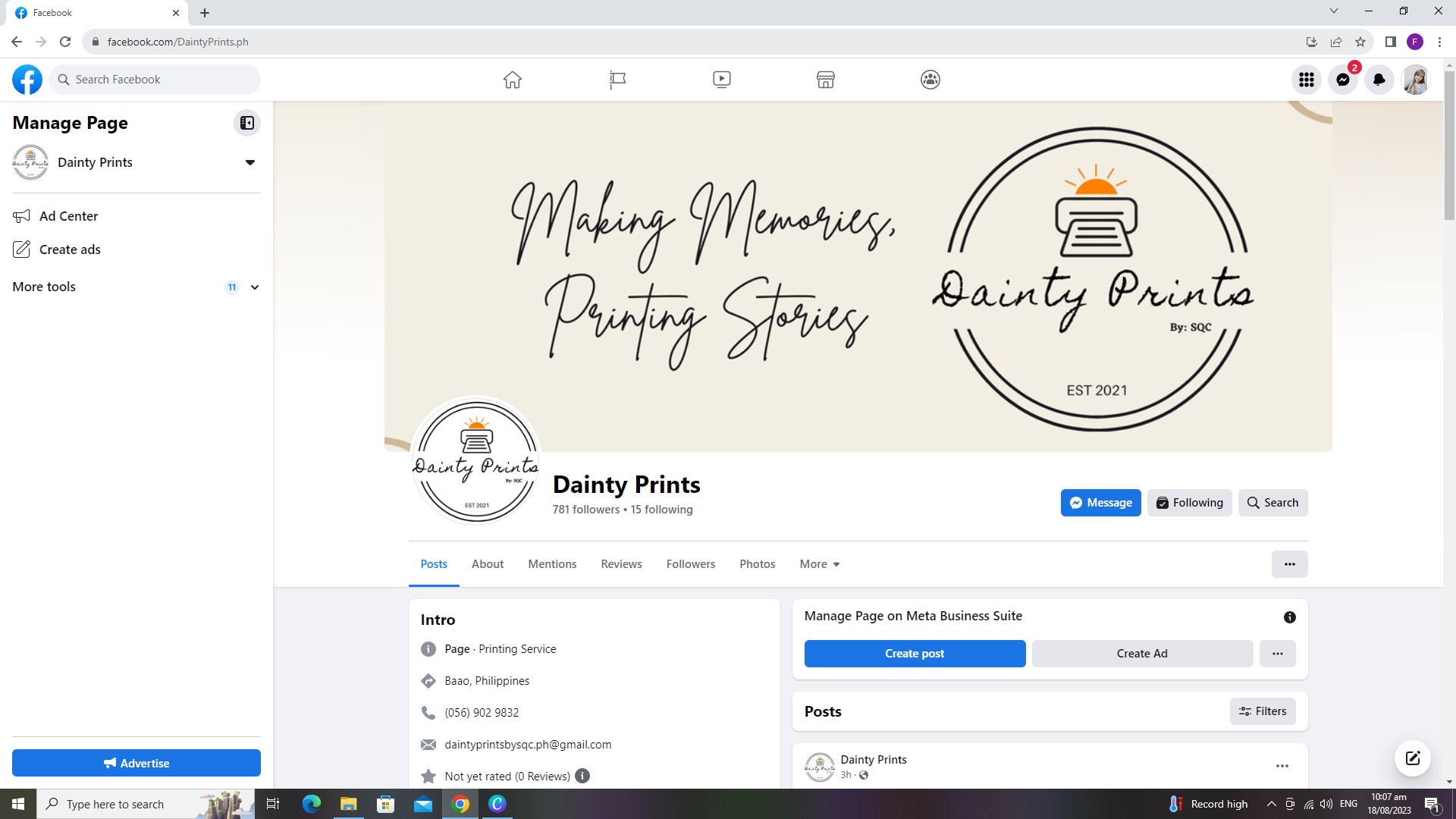Open the apps grid menu icon
Viewport: 1456px width, 819px height.
pyautogui.click(x=1306, y=80)
